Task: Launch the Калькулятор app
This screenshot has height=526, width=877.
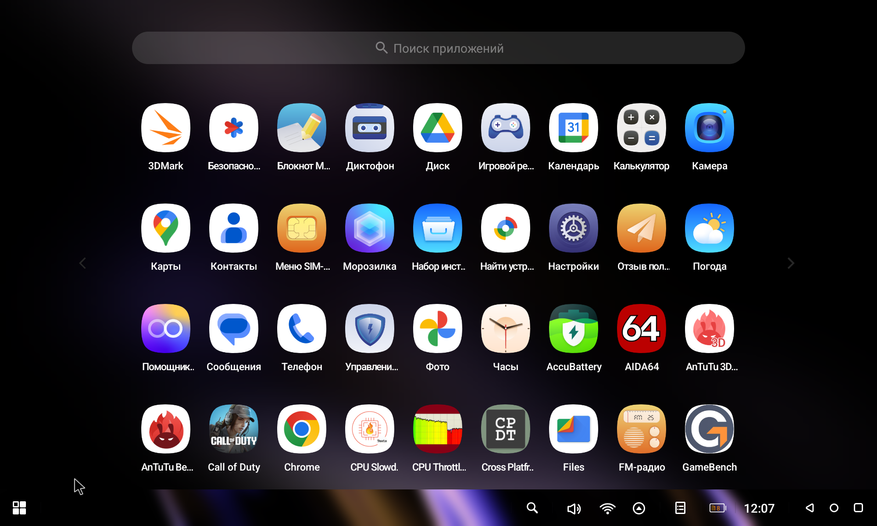Action: (642, 128)
